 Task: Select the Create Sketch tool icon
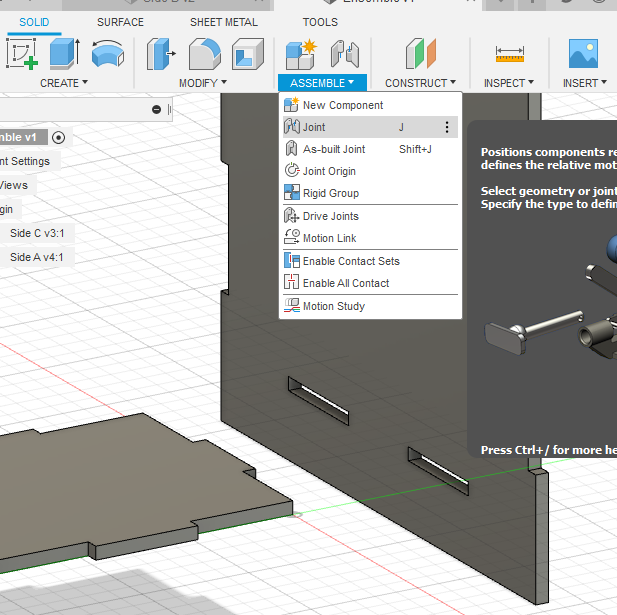(x=22, y=54)
